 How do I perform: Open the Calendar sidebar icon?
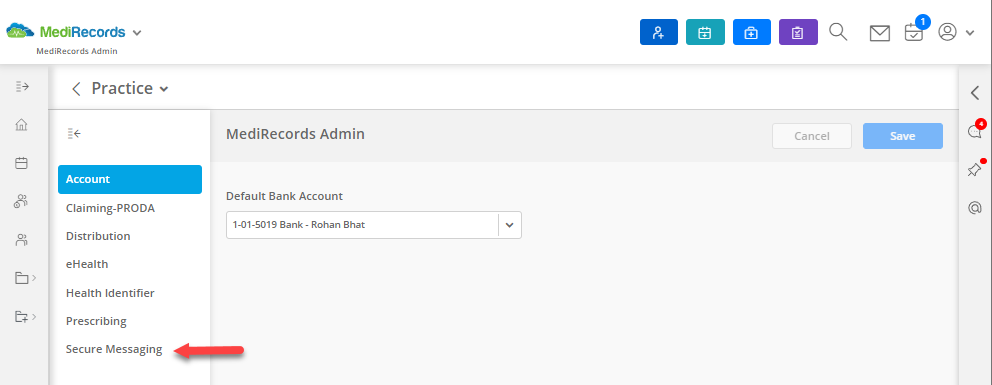point(22,164)
